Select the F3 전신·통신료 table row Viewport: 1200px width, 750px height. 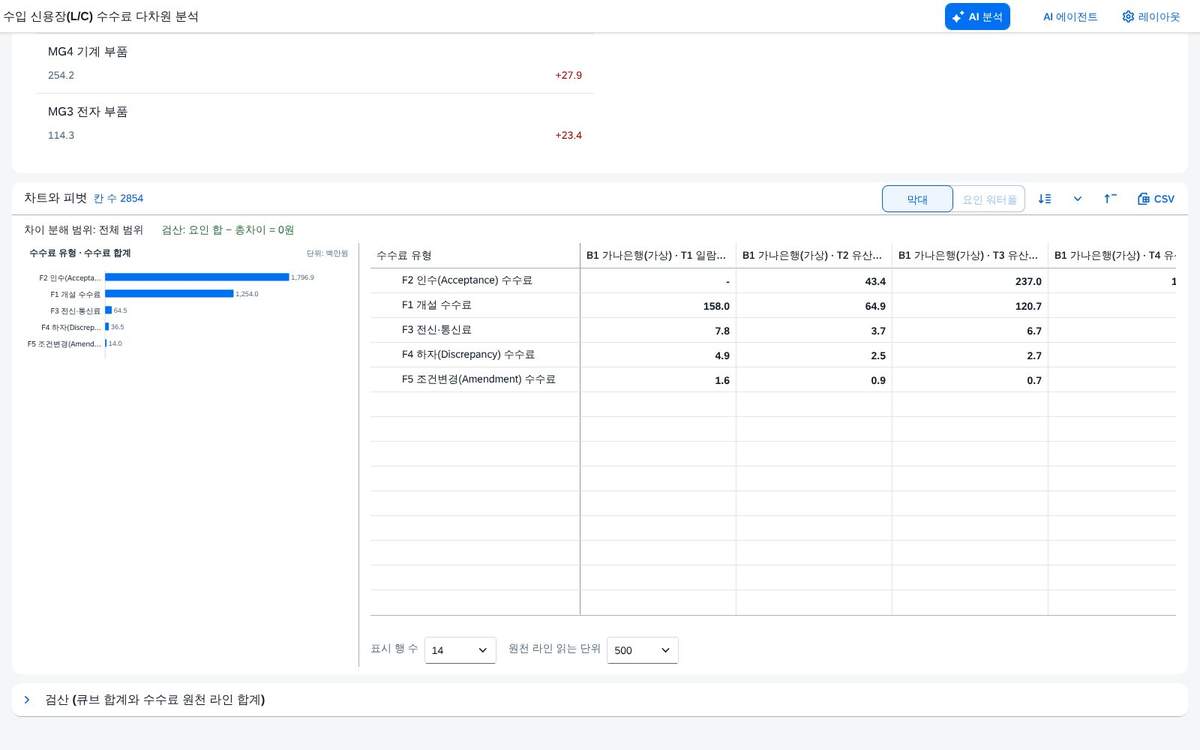point(773,331)
